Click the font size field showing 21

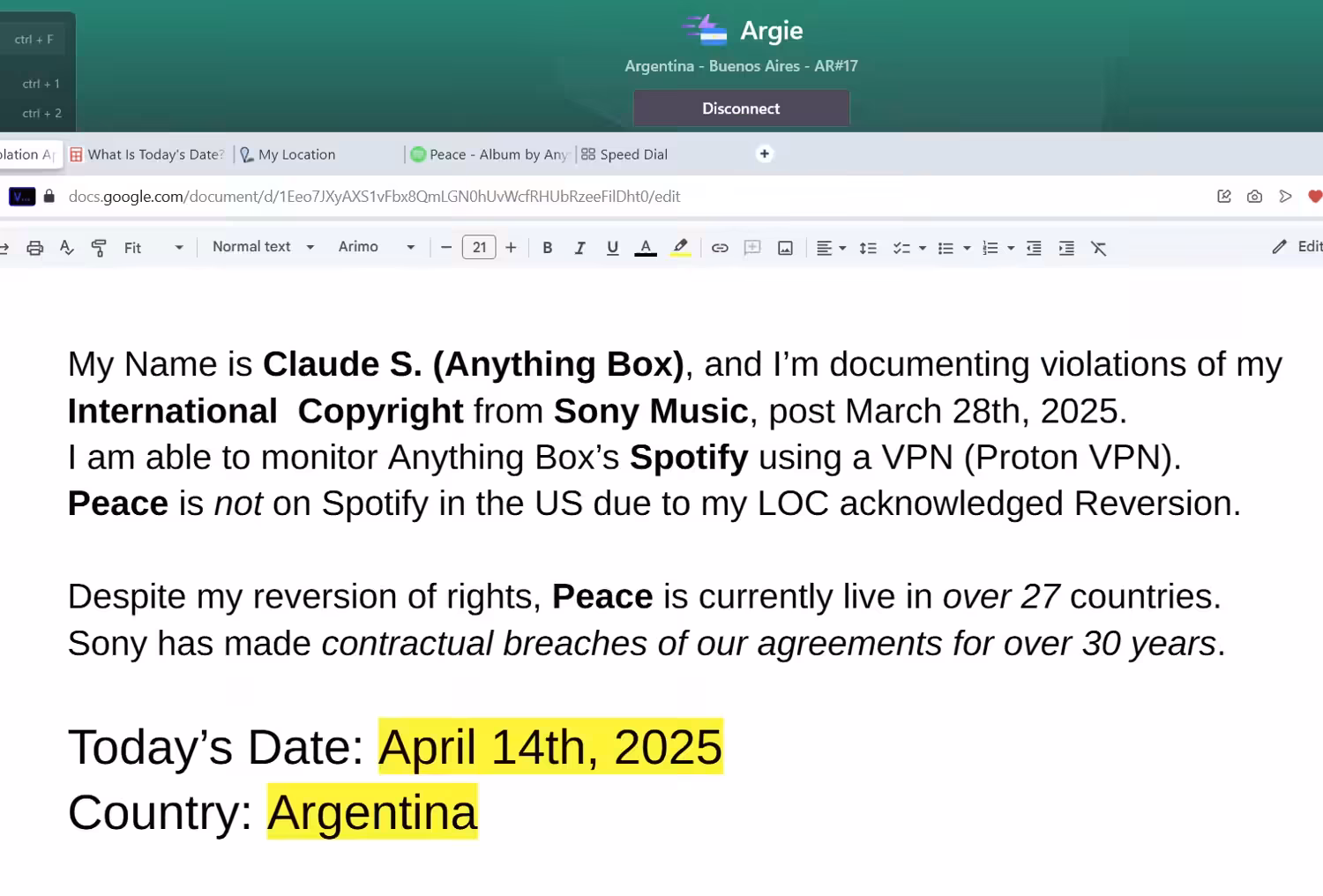pyautogui.click(x=479, y=248)
